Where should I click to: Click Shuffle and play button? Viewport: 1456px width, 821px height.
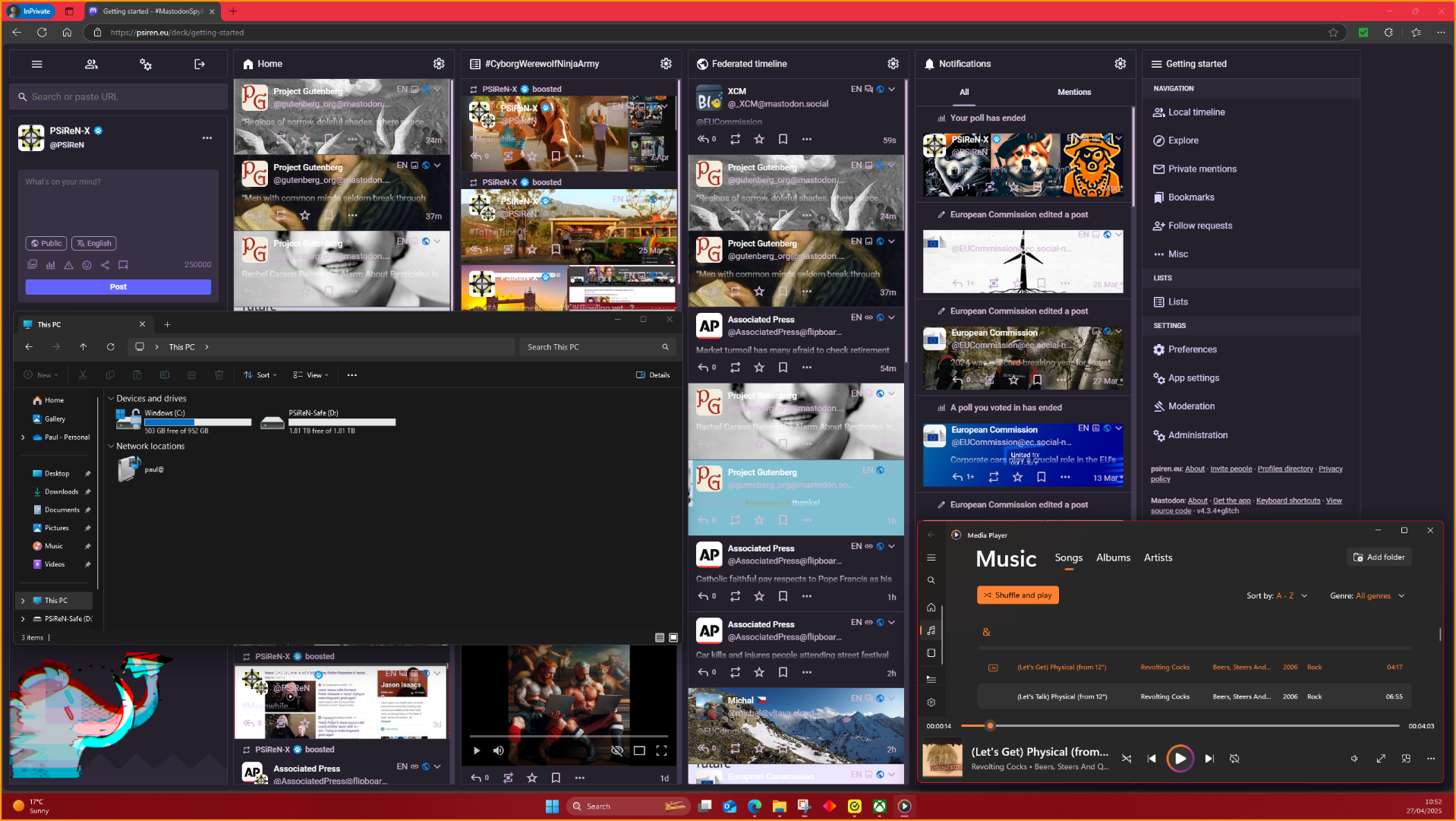pyautogui.click(x=1017, y=595)
